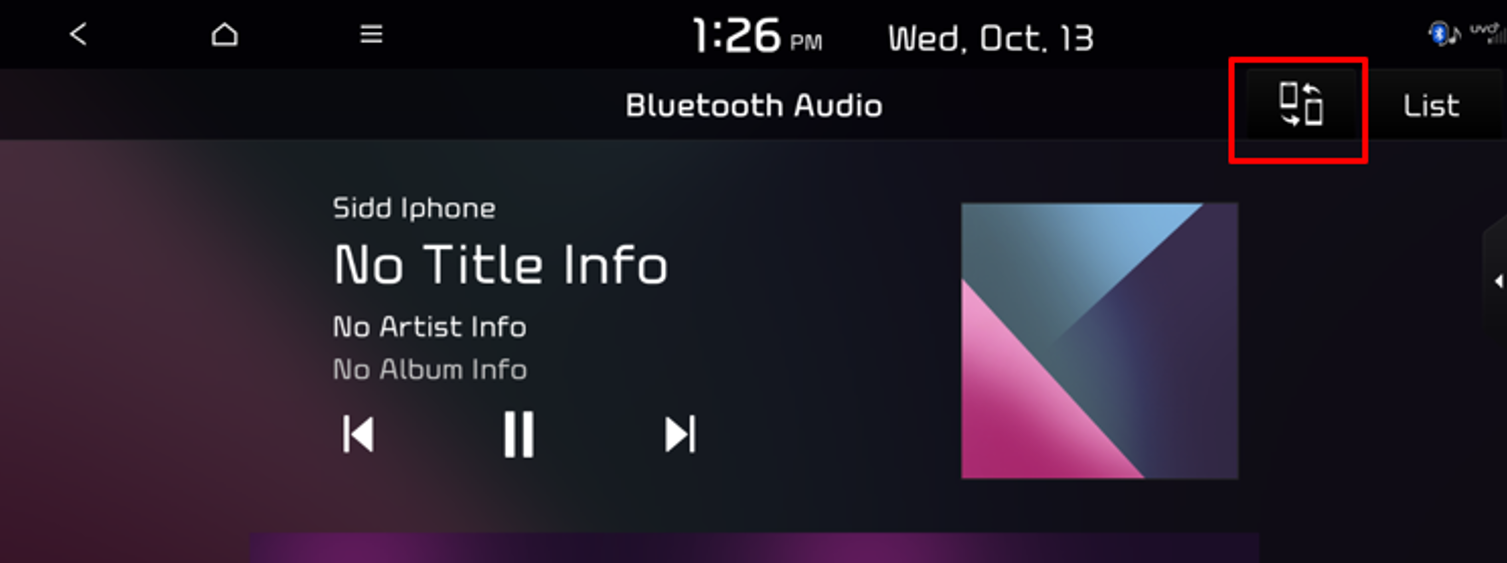Click the Bluetooth Audio header title
The height and width of the screenshot is (563, 1507).
click(x=754, y=106)
